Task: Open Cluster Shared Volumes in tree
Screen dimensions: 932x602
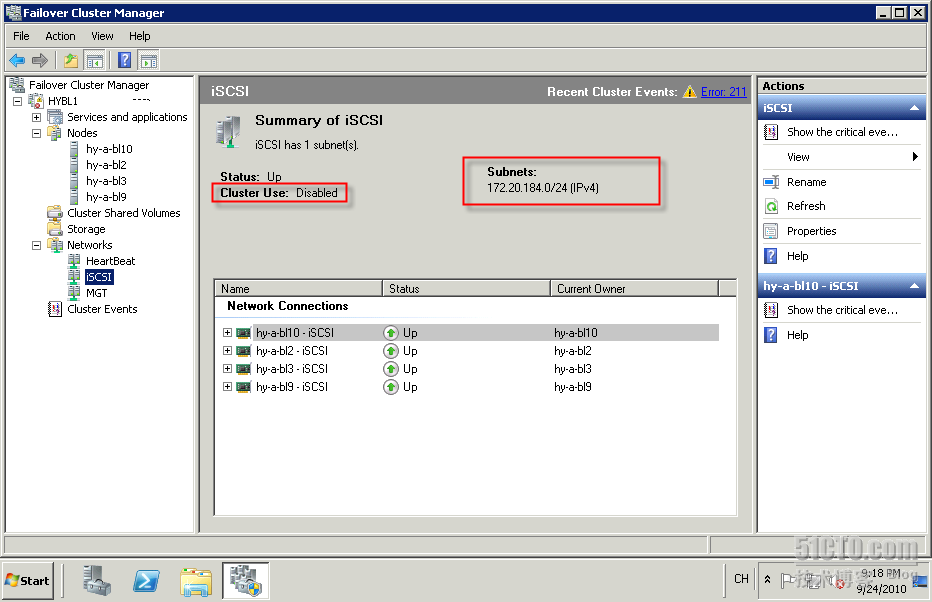Action: pyautogui.click(x=124, y=213)
